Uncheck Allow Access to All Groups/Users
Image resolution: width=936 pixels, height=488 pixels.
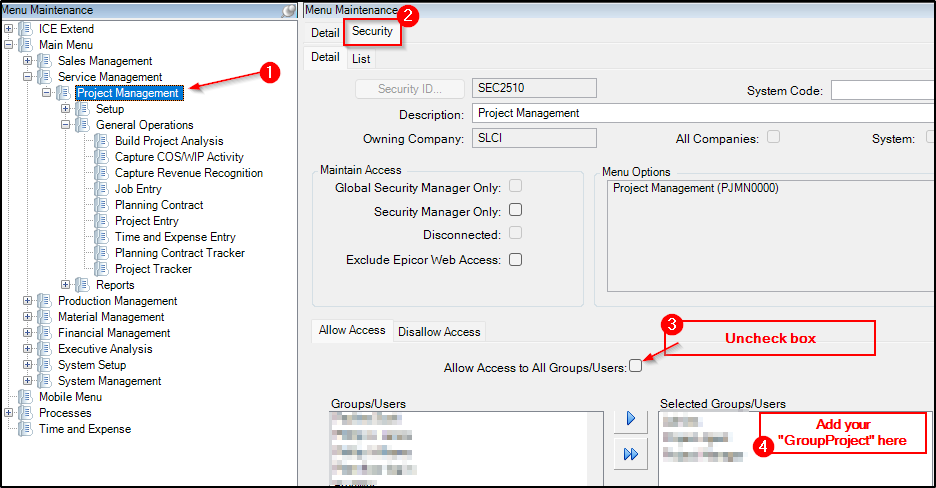pyautogui.click(x=636, y=366)
